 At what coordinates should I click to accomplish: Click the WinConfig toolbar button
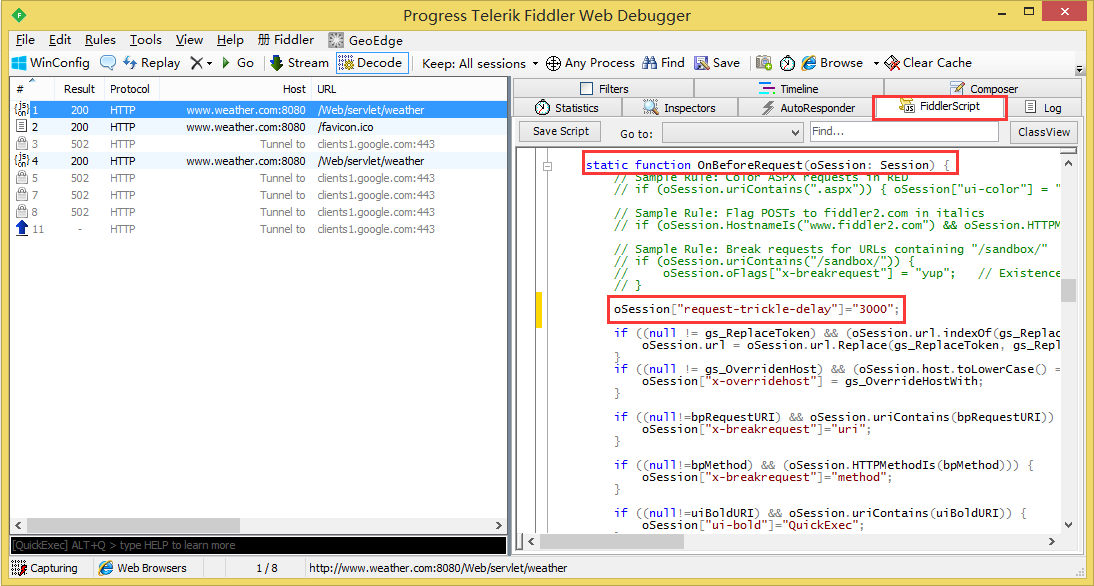pos(50,63)
